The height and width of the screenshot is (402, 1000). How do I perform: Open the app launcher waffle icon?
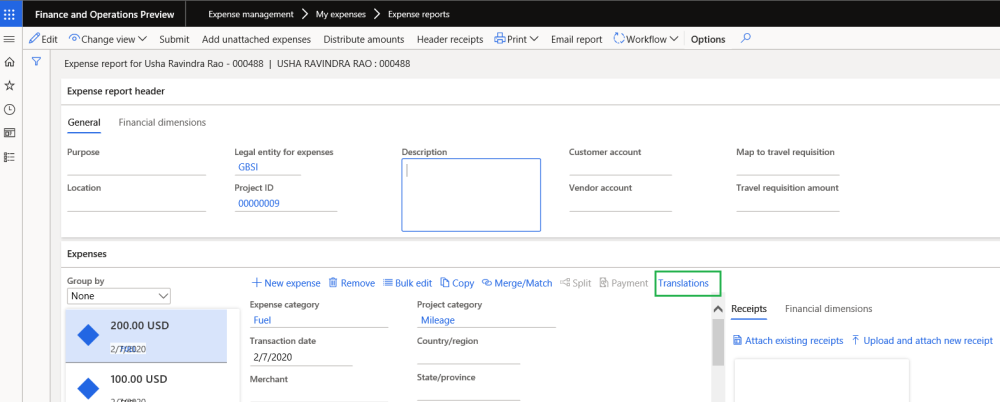[10, 14]
